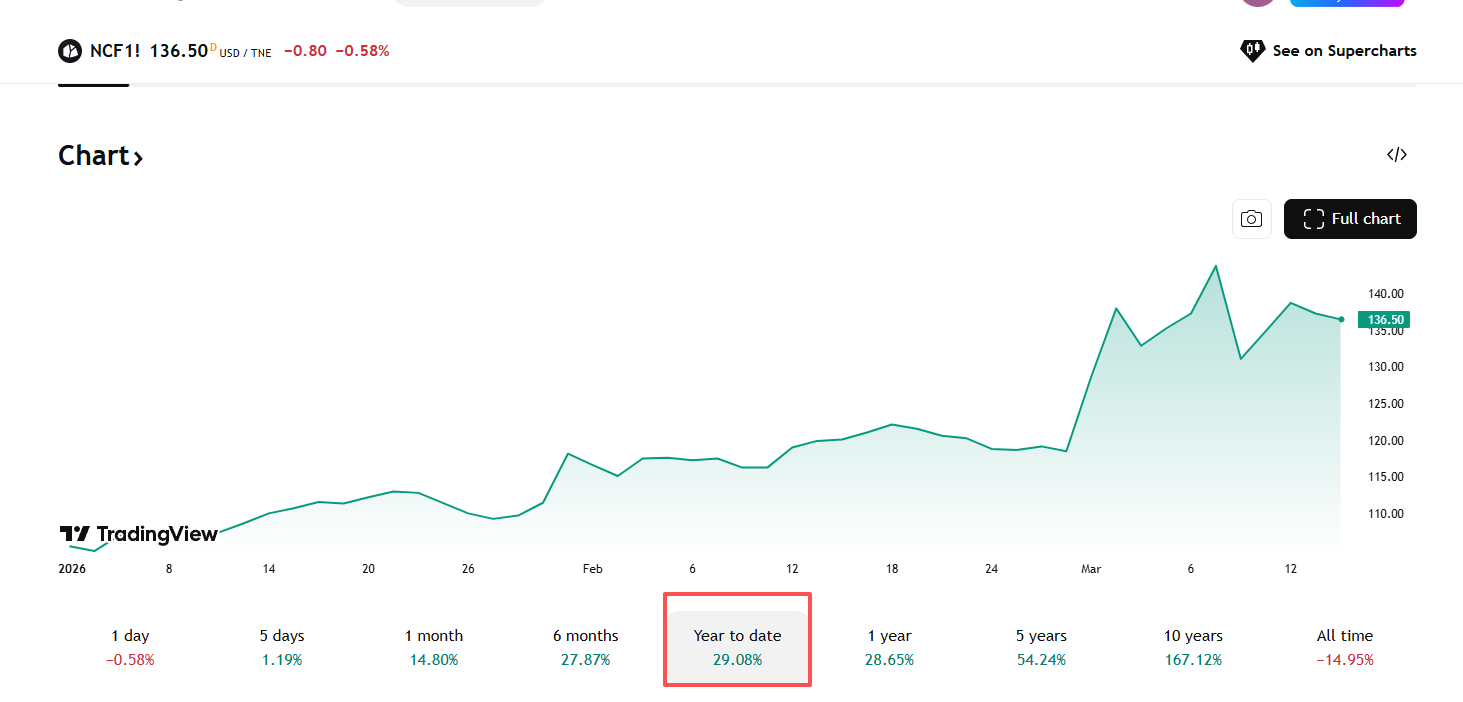Click the embed code icon
Image resolution: width=1463 pixels, height=702 pixels.
coord(1397,155)
